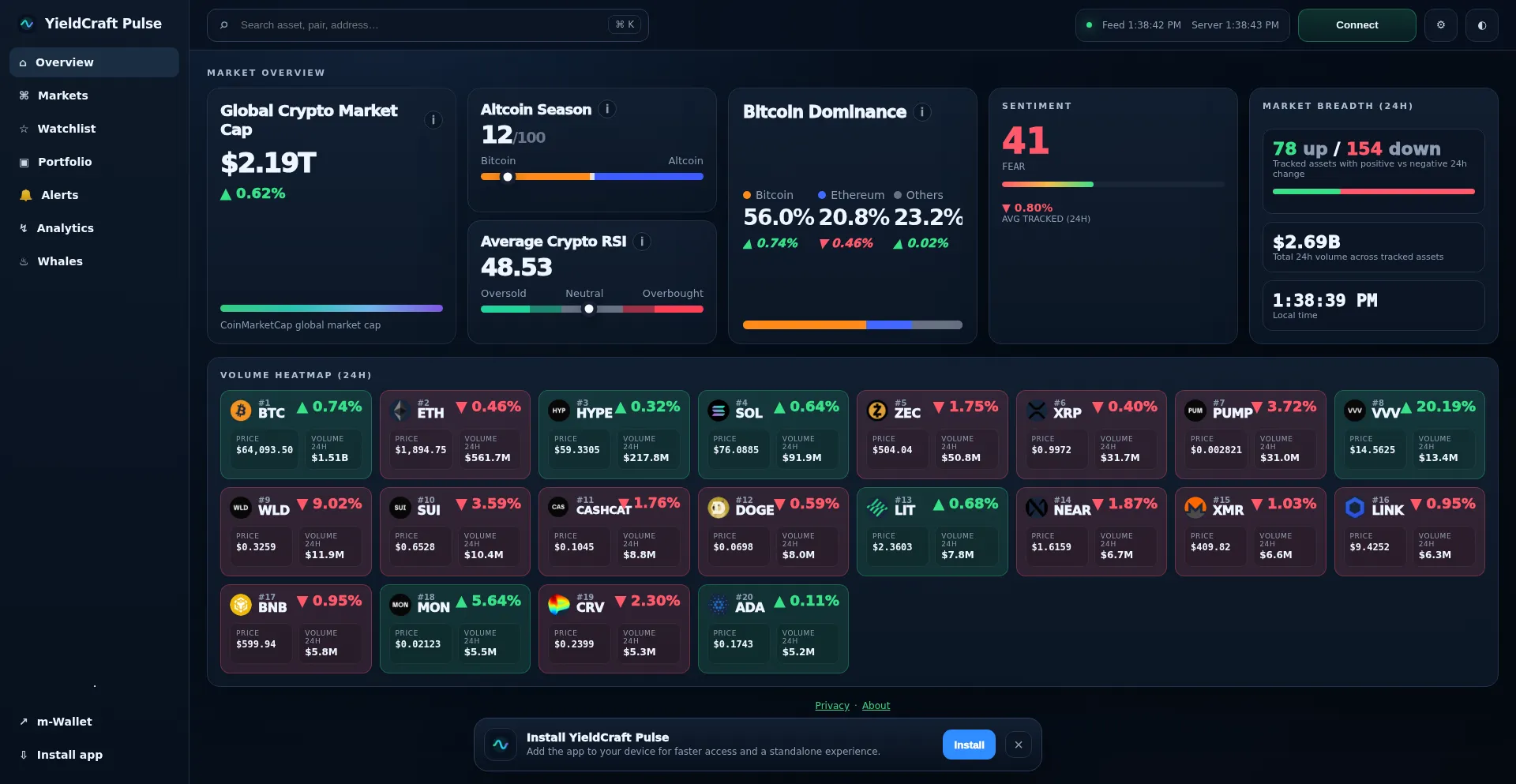Focus the search asset, pair, address field
1516x784 pixels.
(x=428, y=25)
